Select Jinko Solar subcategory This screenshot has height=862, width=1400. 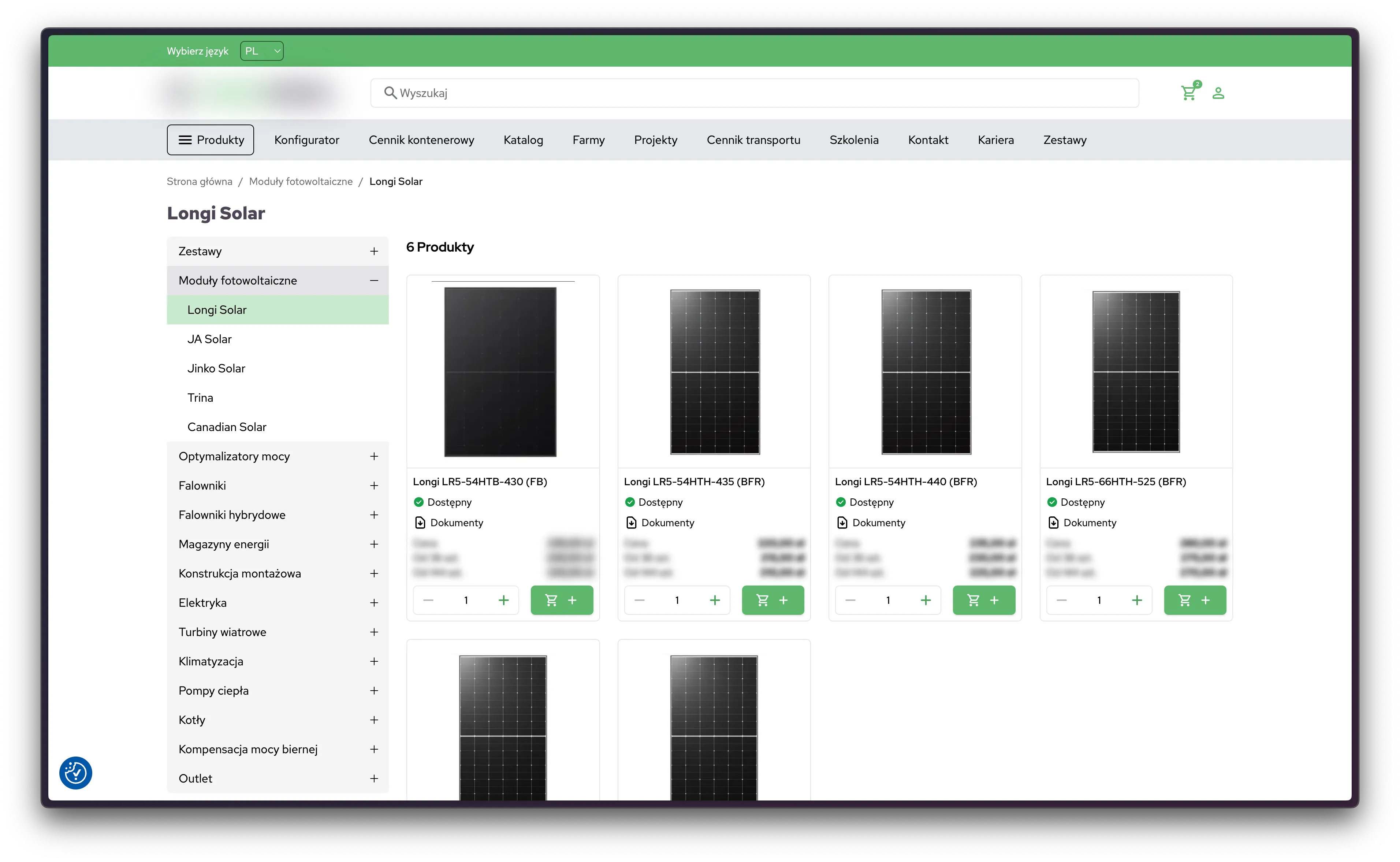click(x=278, y=368)
